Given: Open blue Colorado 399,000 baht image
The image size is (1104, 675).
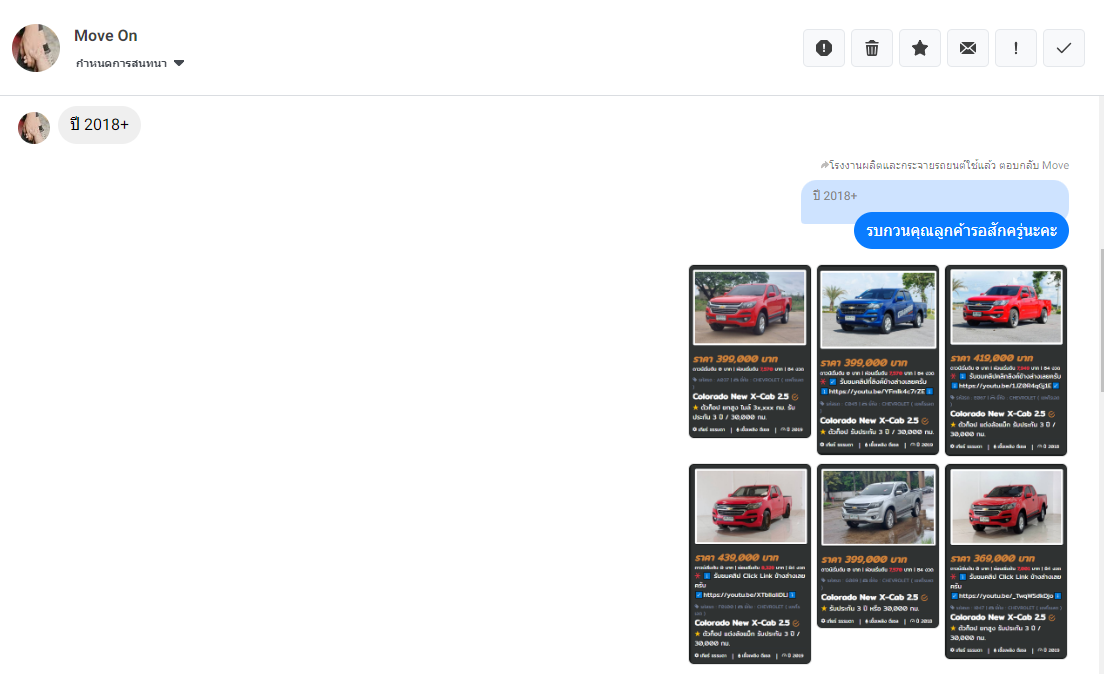Looking at the screenshot, I should [x=878, y=360].
